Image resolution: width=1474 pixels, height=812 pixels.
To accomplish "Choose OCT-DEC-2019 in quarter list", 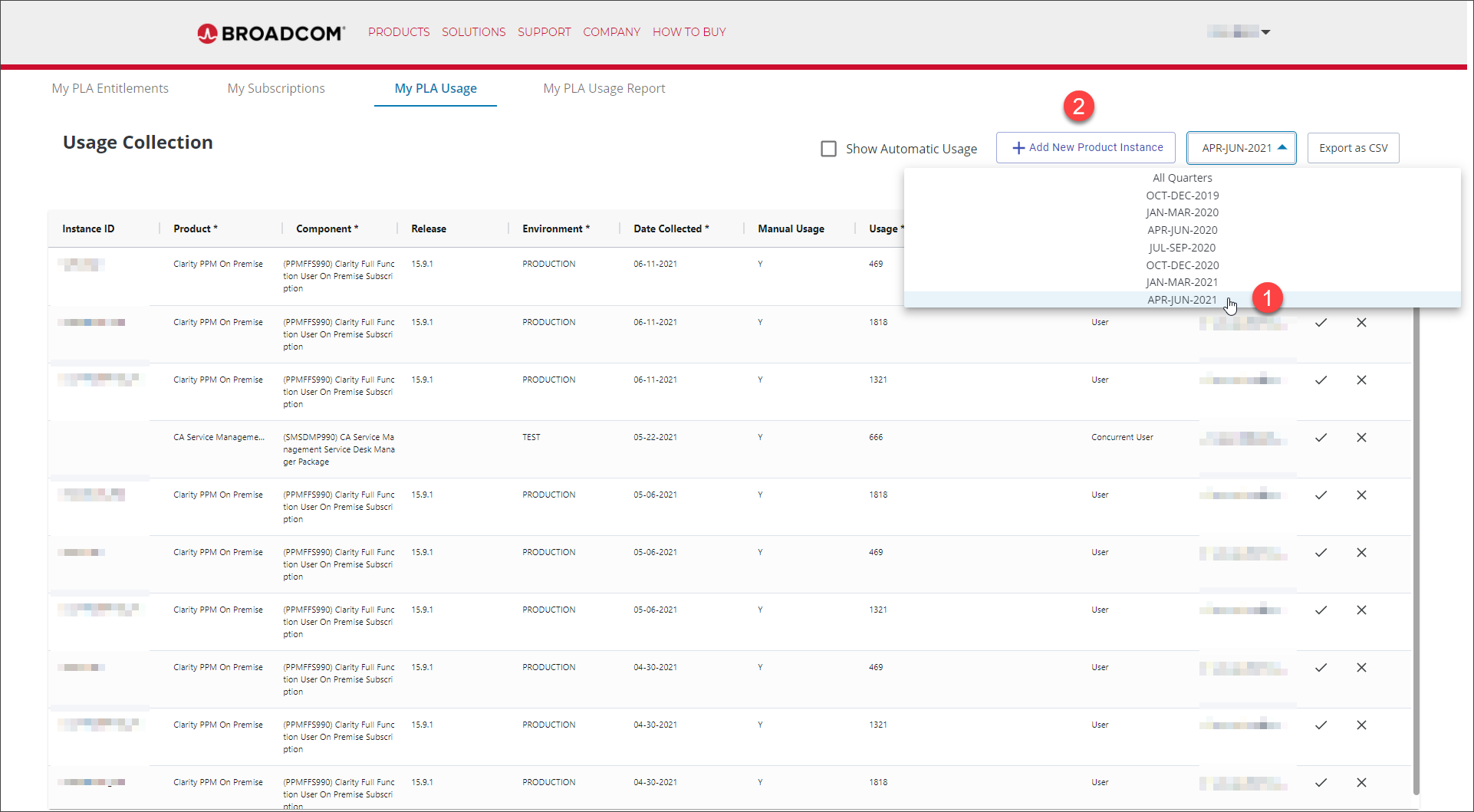I will point(1182,196).
